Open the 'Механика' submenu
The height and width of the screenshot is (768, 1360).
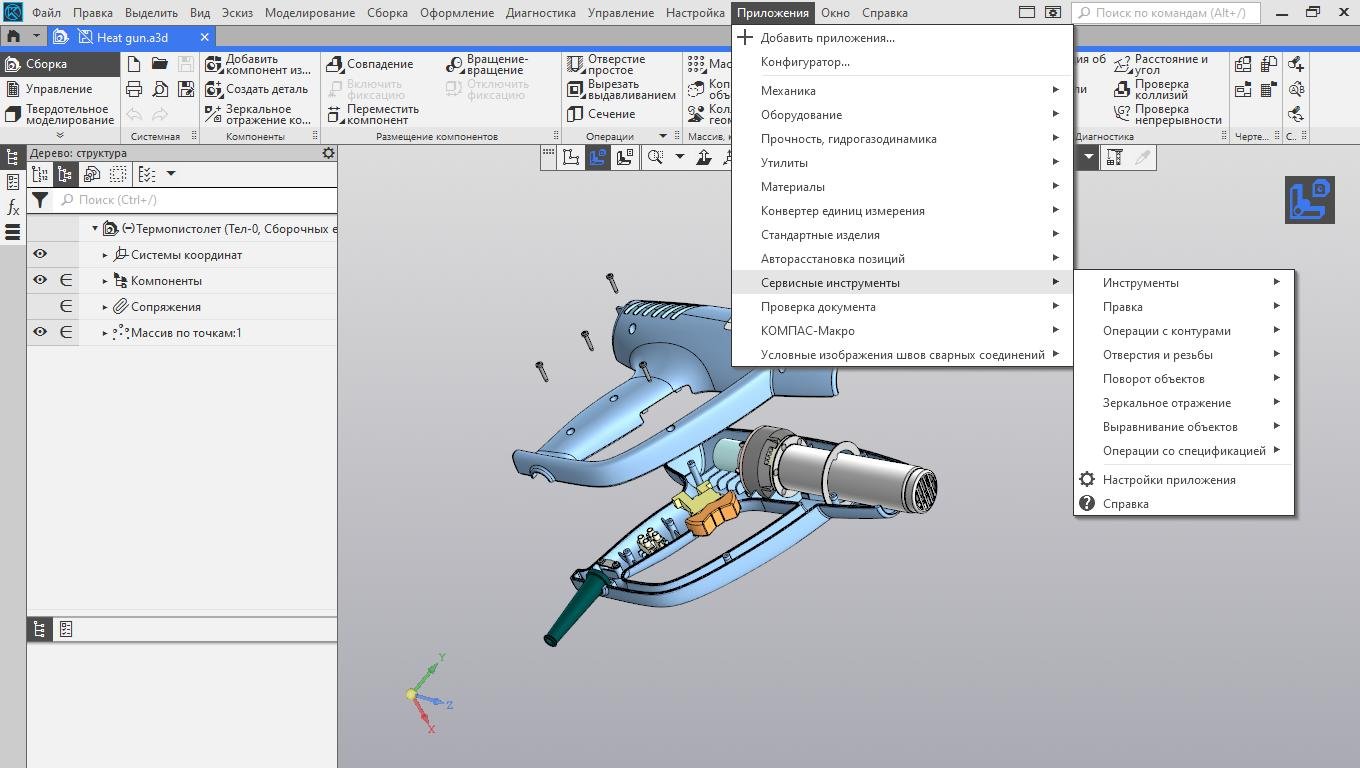tap(788, 91)
